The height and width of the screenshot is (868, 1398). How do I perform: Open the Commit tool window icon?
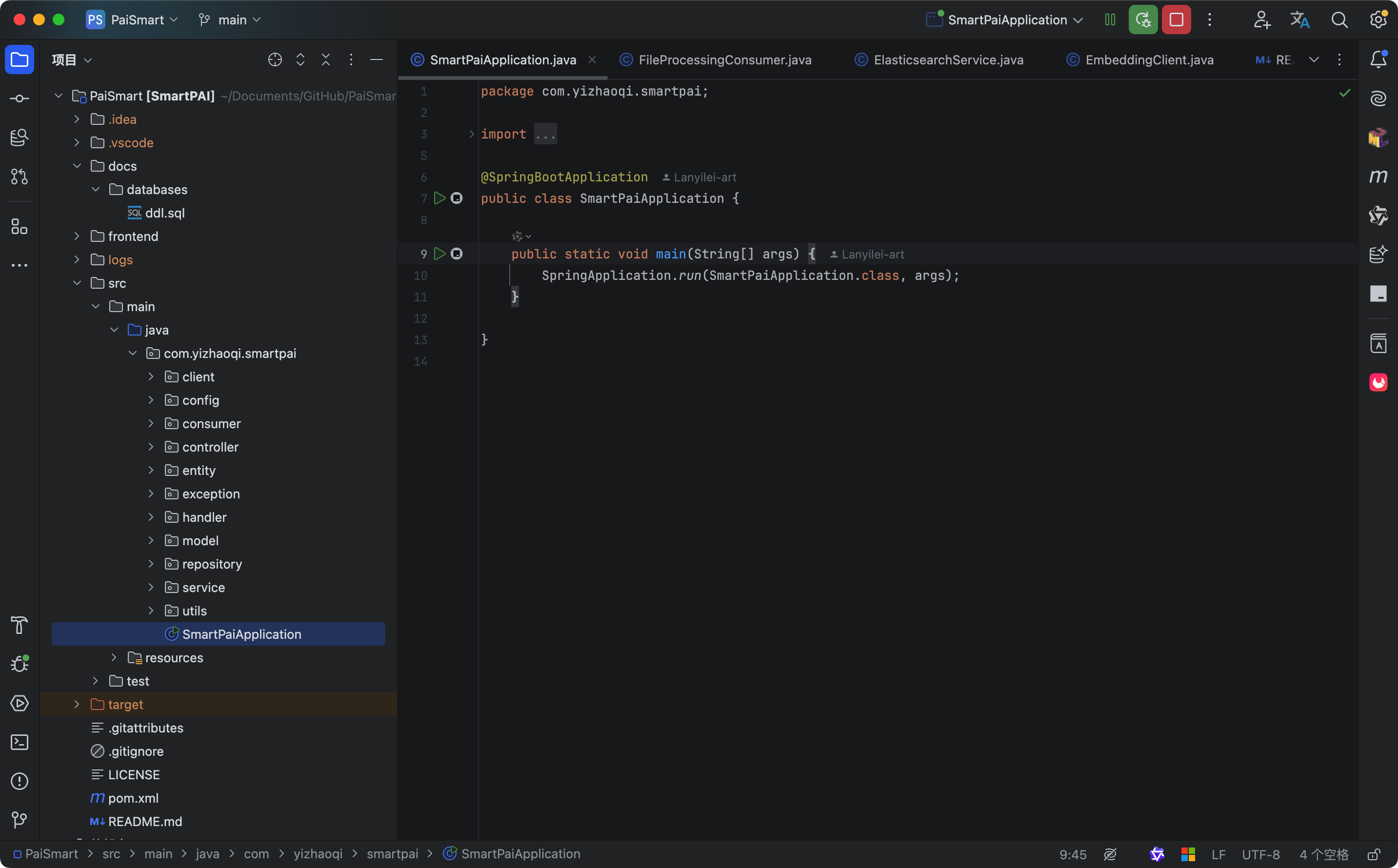[20, 99]
